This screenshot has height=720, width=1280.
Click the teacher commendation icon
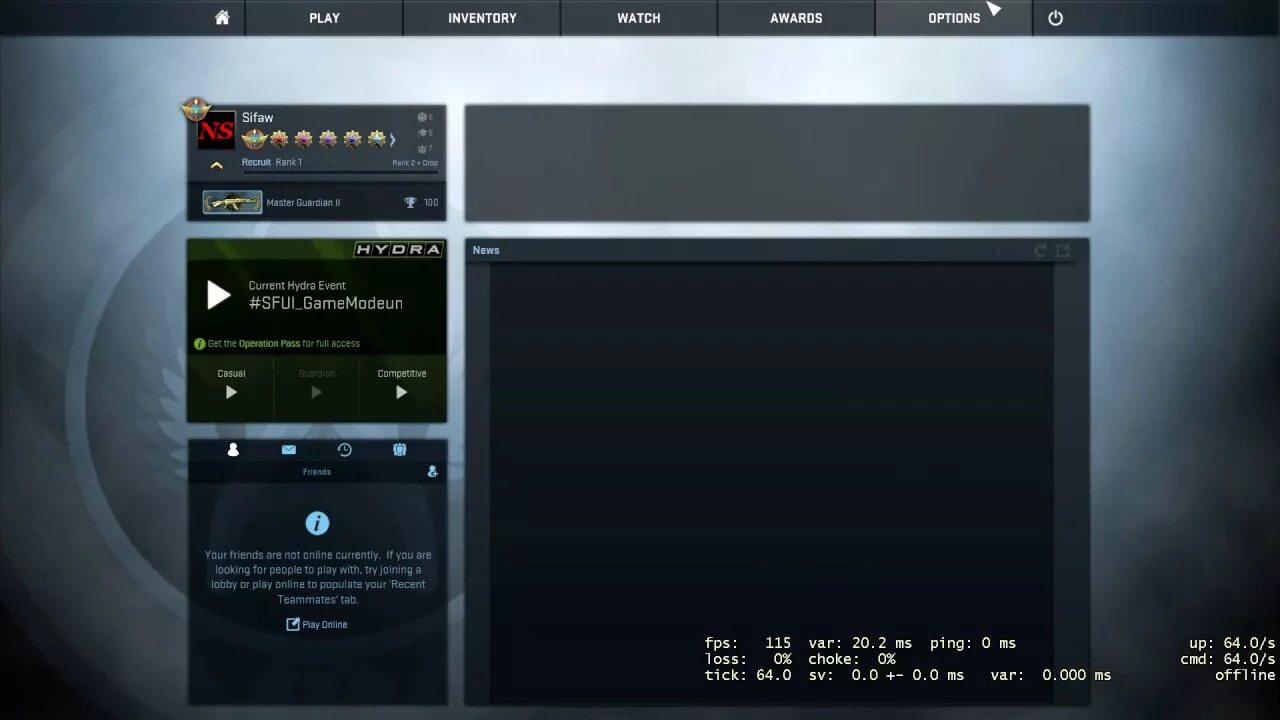[422, 133]
